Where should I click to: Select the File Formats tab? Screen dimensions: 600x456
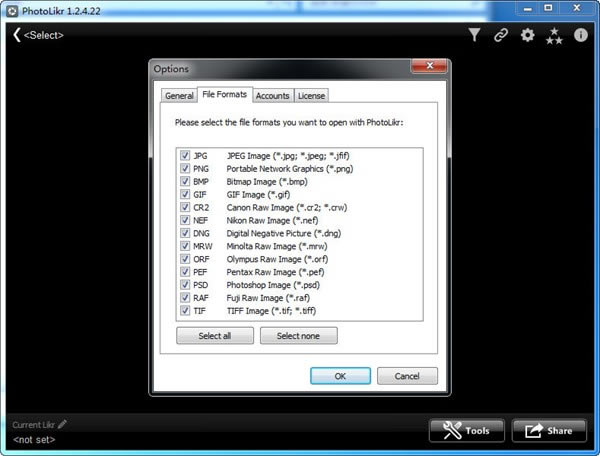[x=225, y=94]
